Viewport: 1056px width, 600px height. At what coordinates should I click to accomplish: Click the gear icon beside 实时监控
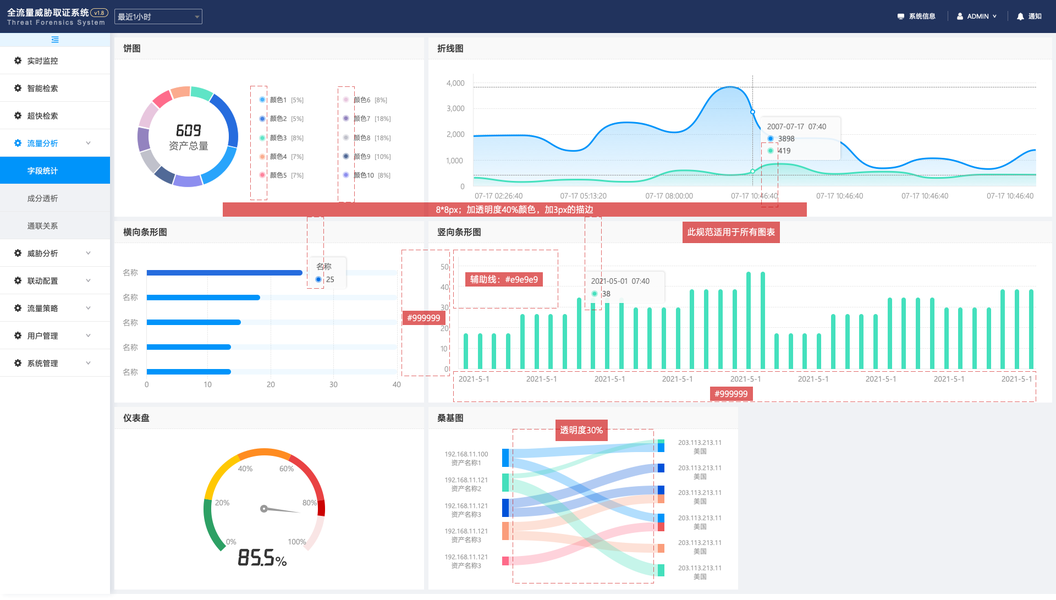tap(18, 61)
